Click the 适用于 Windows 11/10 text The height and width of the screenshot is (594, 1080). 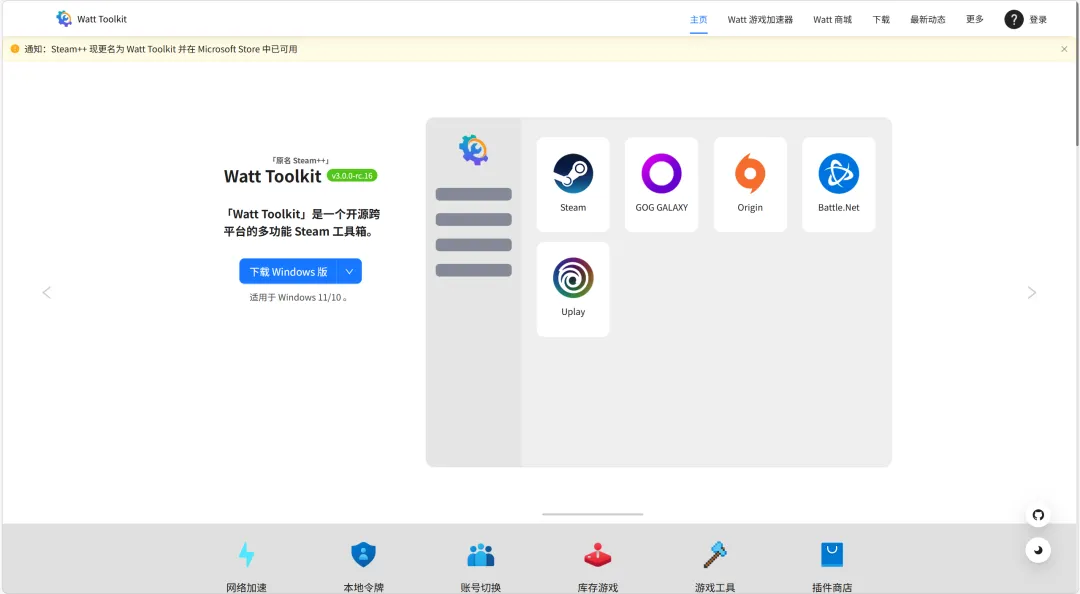tap(298, 298)
